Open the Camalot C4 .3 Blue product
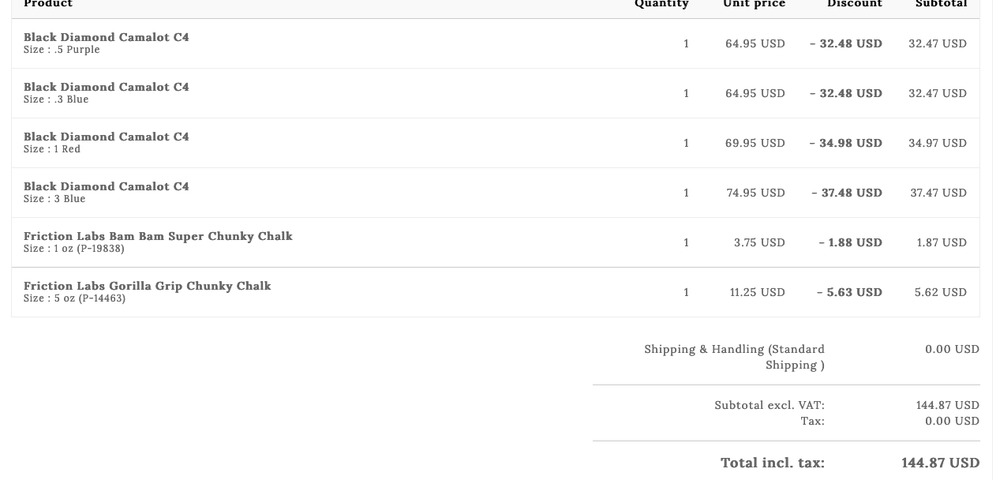Image resolution: width=1000 pixels, height=480 pixels. coord(106,87)
